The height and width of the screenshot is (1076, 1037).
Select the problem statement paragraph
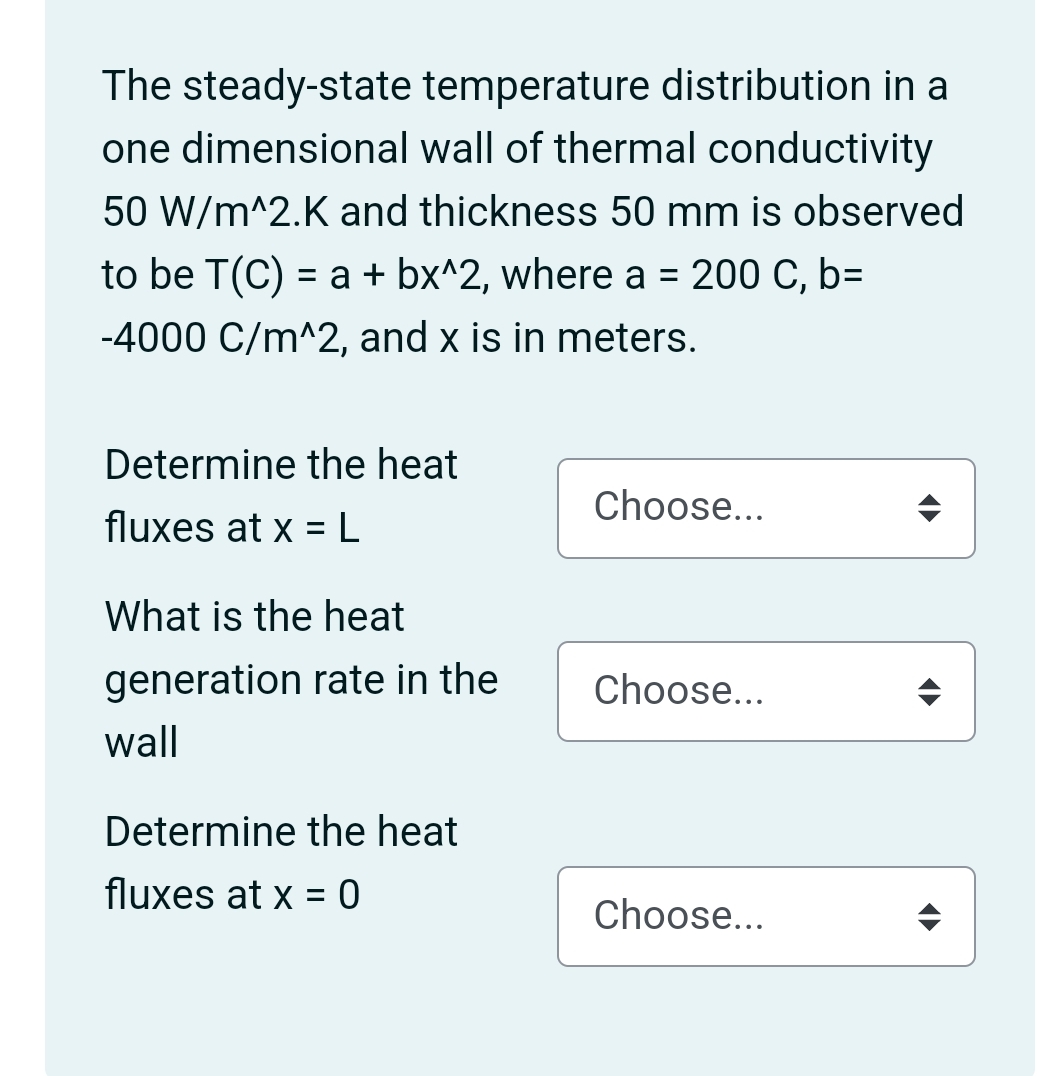click(532, 210)
